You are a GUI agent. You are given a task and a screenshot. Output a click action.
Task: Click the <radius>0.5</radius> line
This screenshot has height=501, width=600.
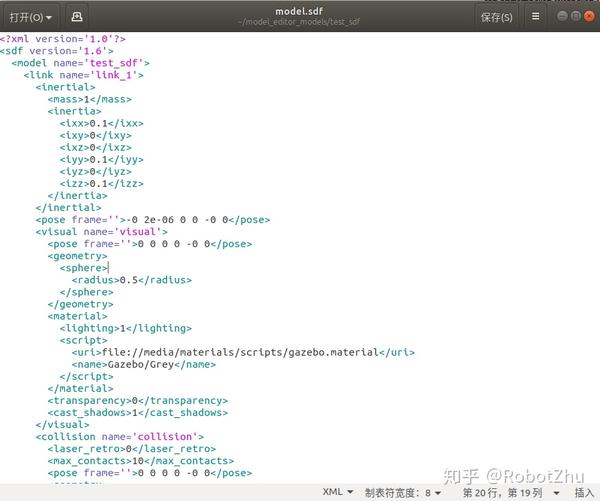(132, 280)
